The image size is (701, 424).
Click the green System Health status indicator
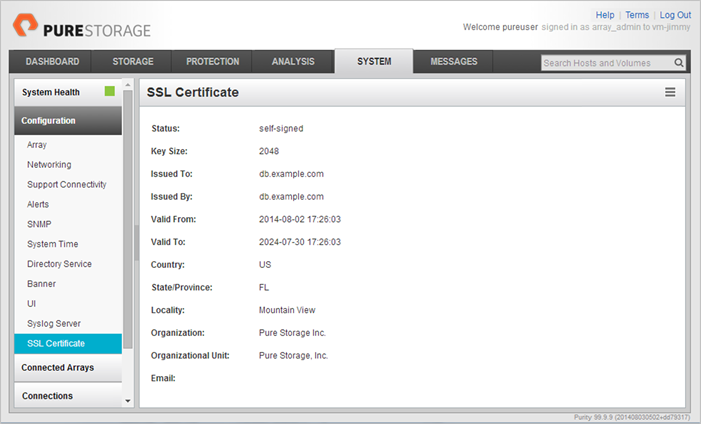click(x=110, y=92)
